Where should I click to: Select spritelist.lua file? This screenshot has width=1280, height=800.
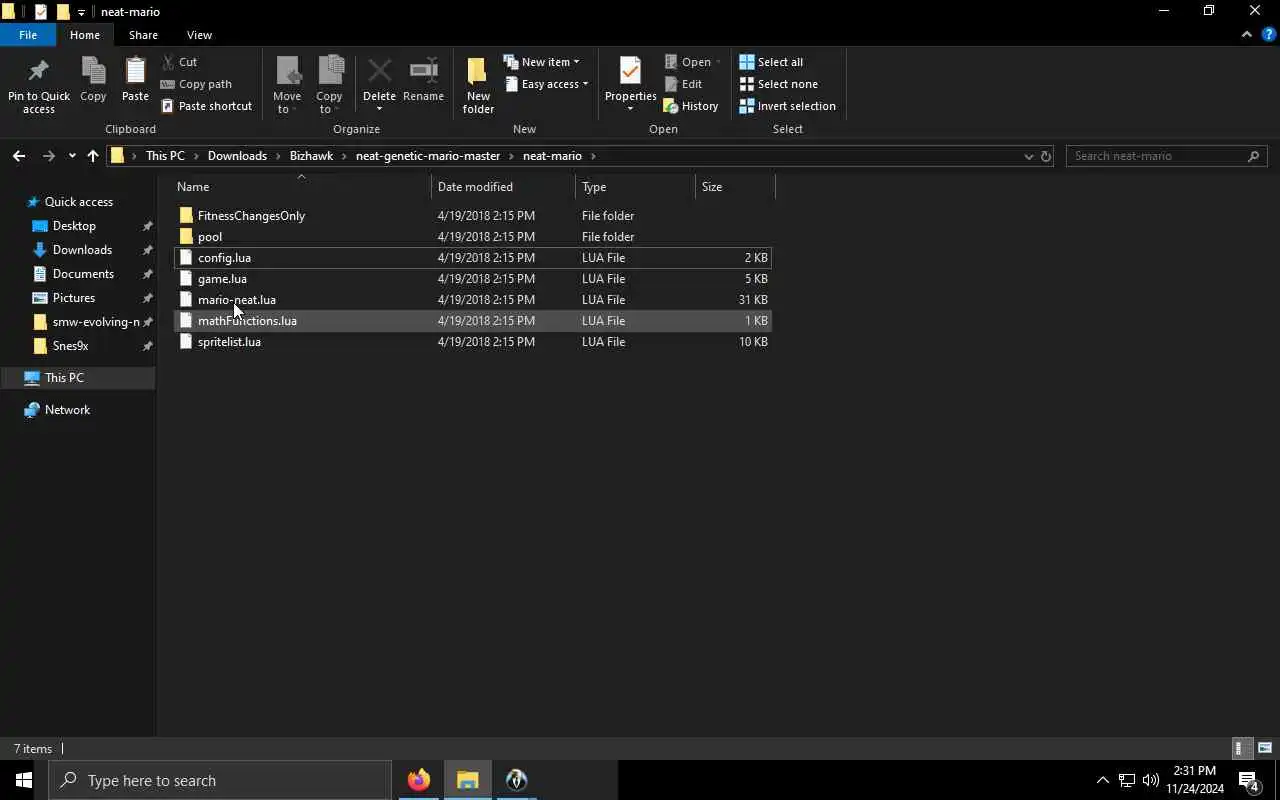(x=472, y=342)
